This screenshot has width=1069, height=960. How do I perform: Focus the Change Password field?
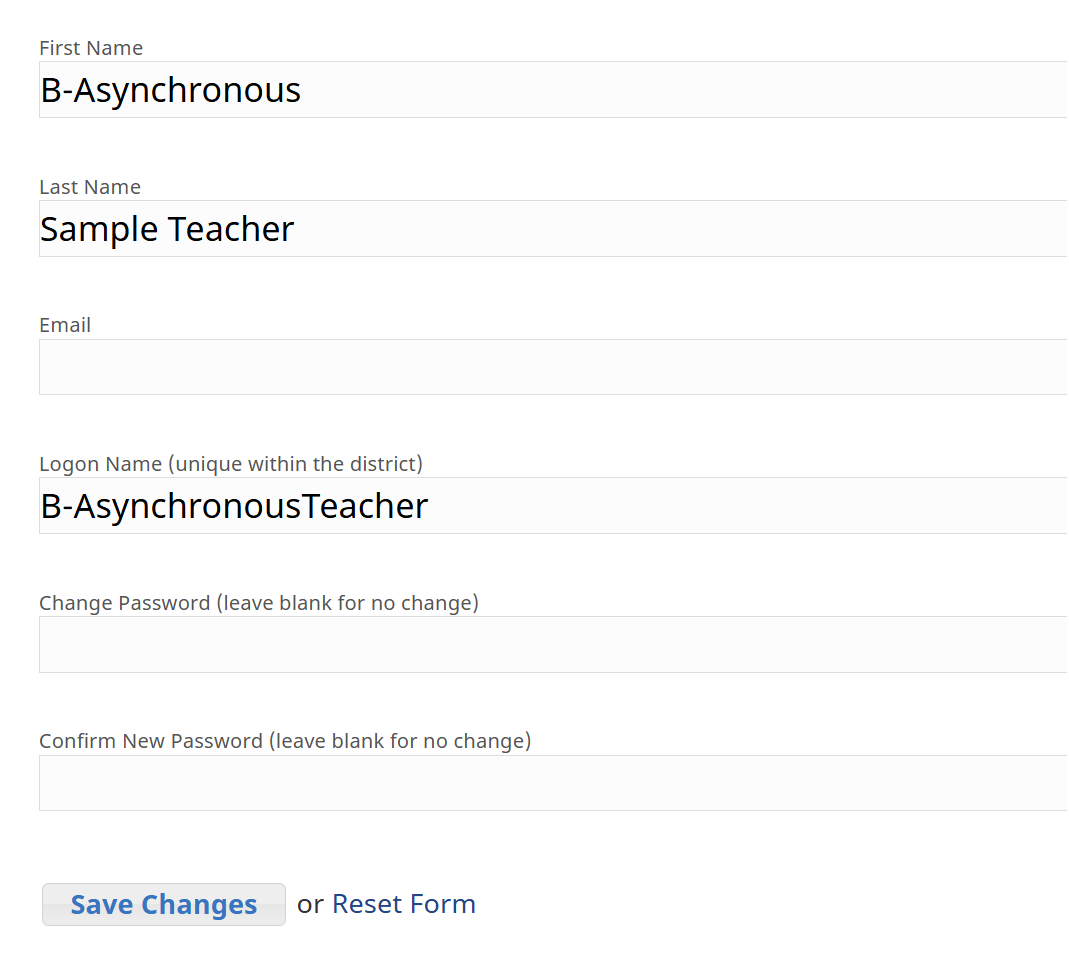click(x=554, y=644)
